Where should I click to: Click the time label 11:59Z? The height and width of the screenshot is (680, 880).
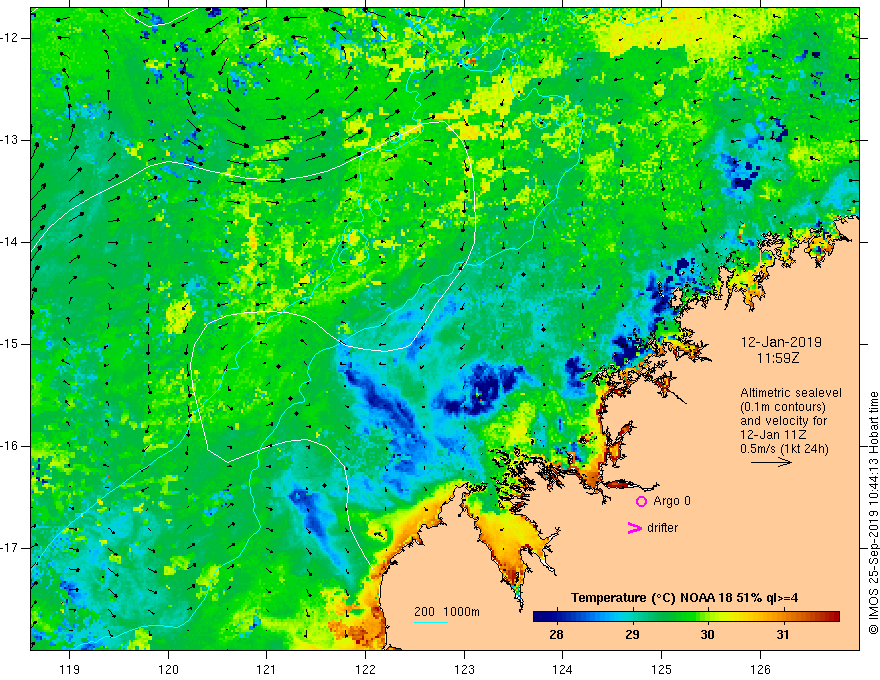coord(777,357)
